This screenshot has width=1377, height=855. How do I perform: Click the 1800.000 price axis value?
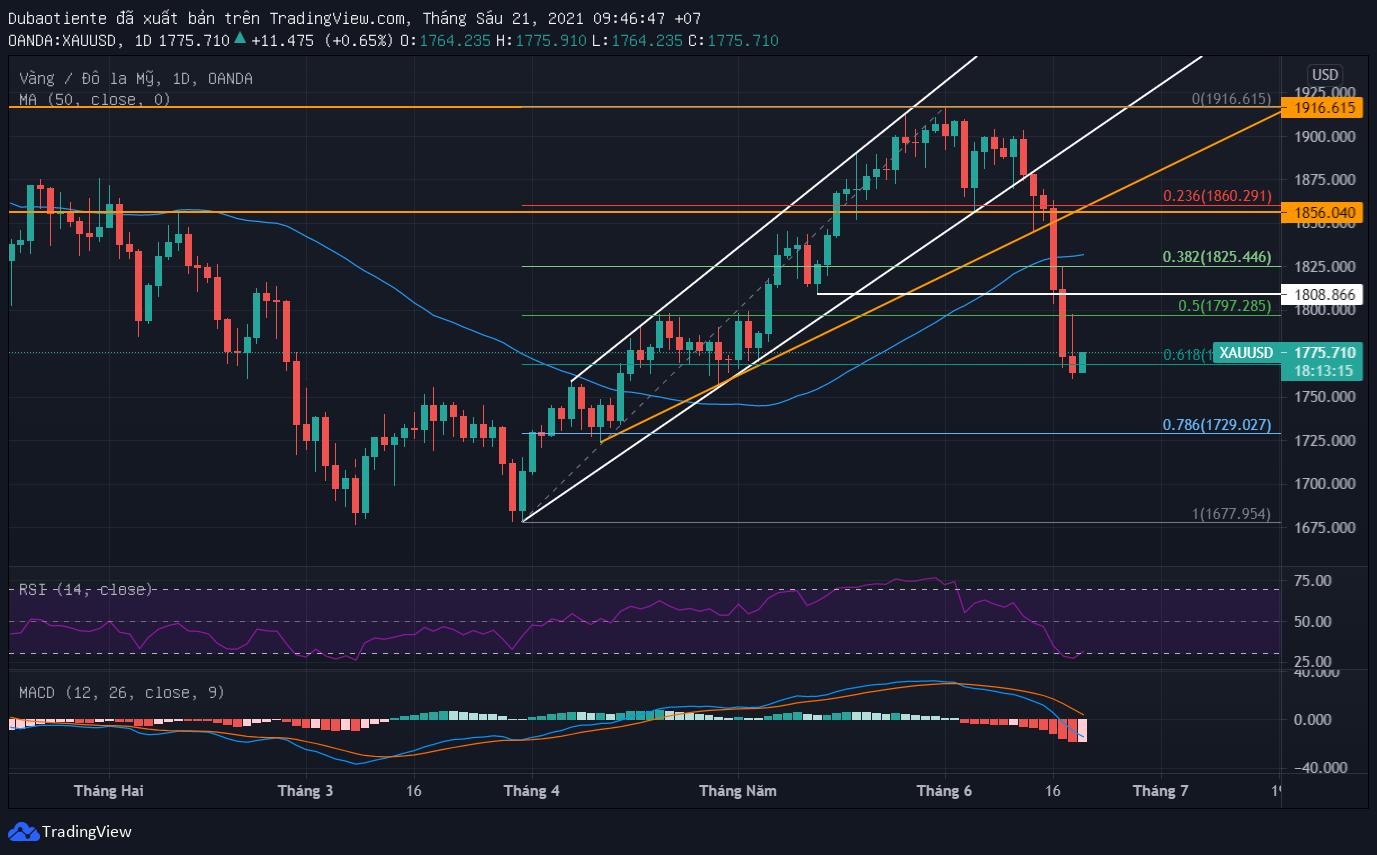(1325, 310)
